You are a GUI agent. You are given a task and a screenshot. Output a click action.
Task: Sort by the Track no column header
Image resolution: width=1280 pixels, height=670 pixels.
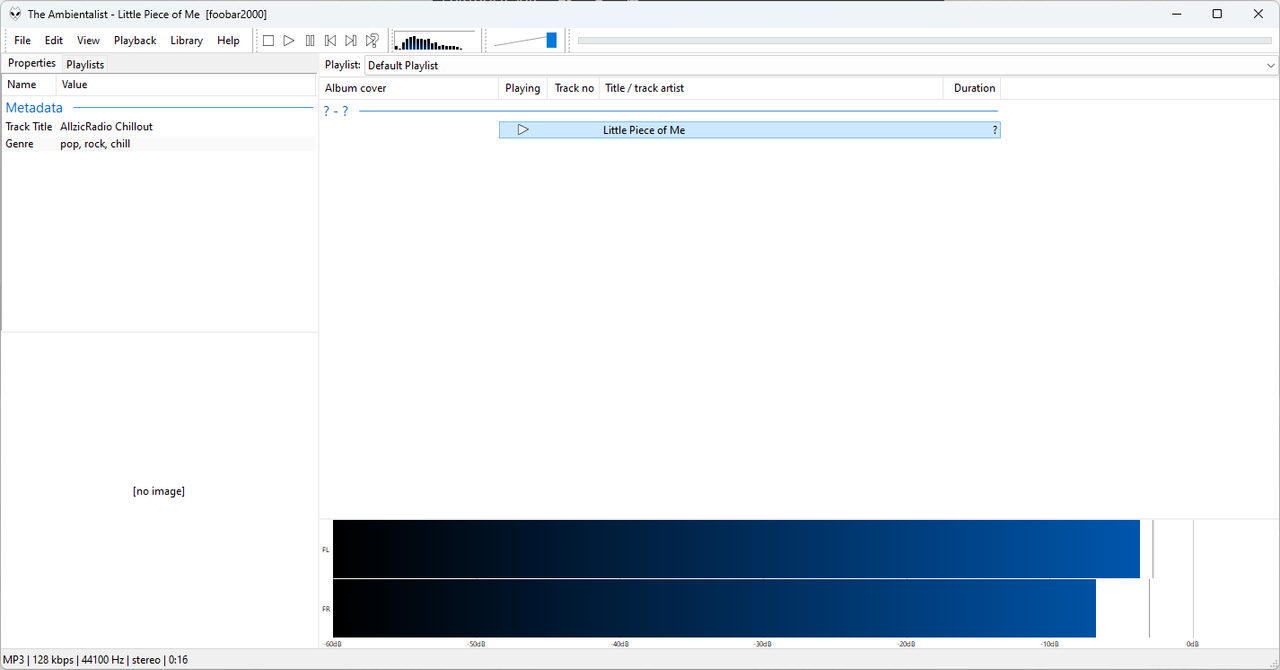tap(574, 88)
